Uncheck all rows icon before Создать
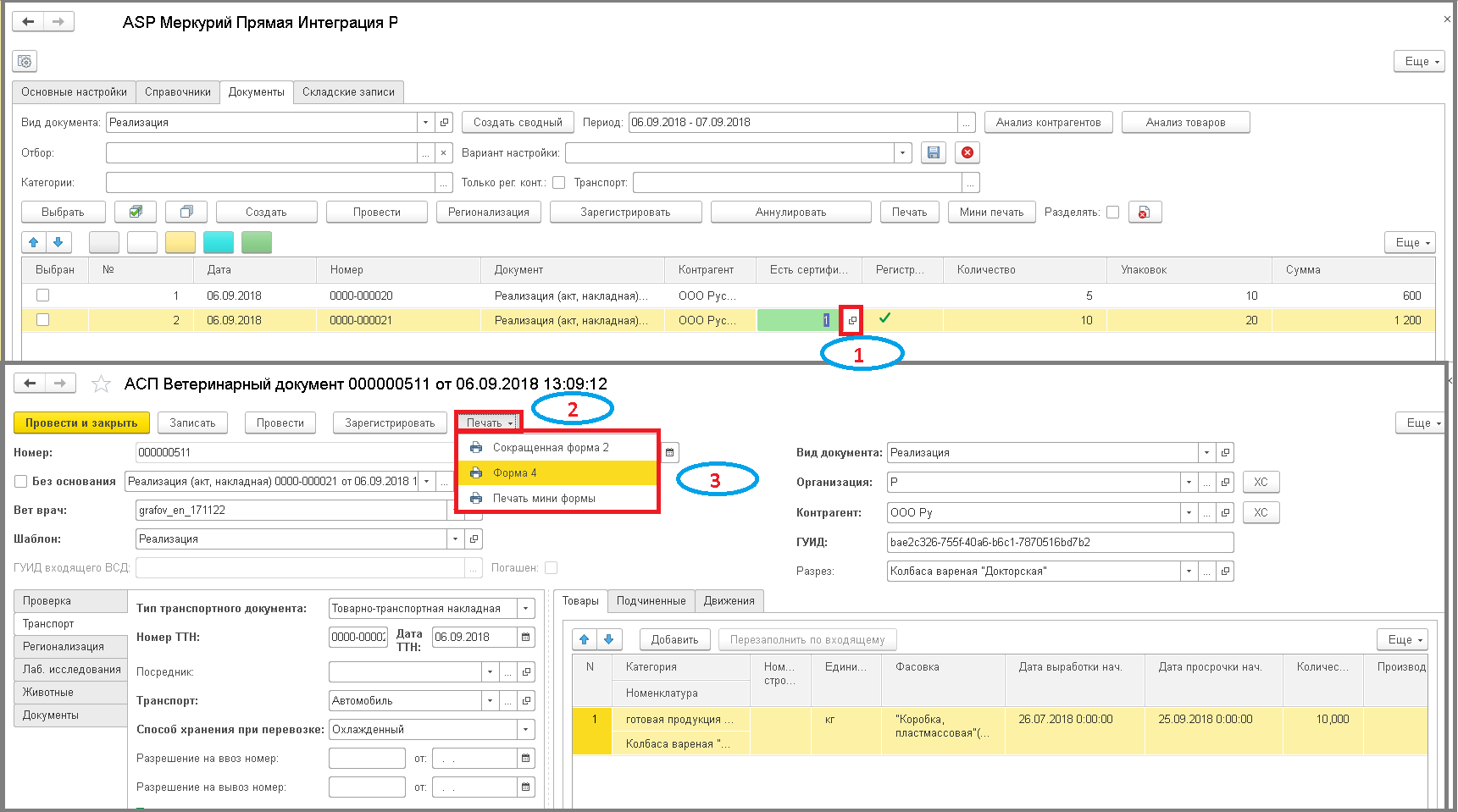This screenshot has width=1458, height=812. coord(186,212)
